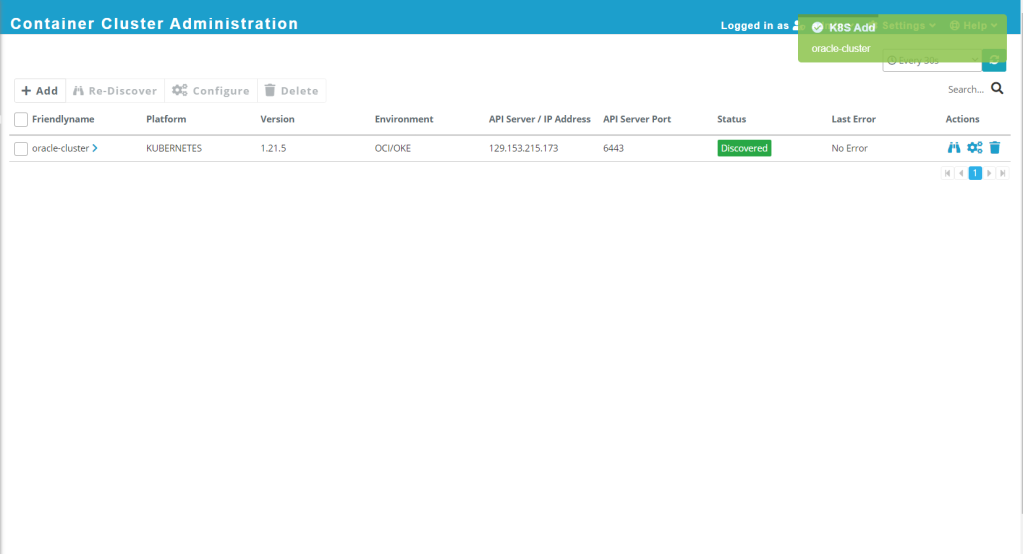This screenshot has width=1023, height=554.
Task: Click the Add cluster button
Action: pyautogui.click(x=40, y=91)
